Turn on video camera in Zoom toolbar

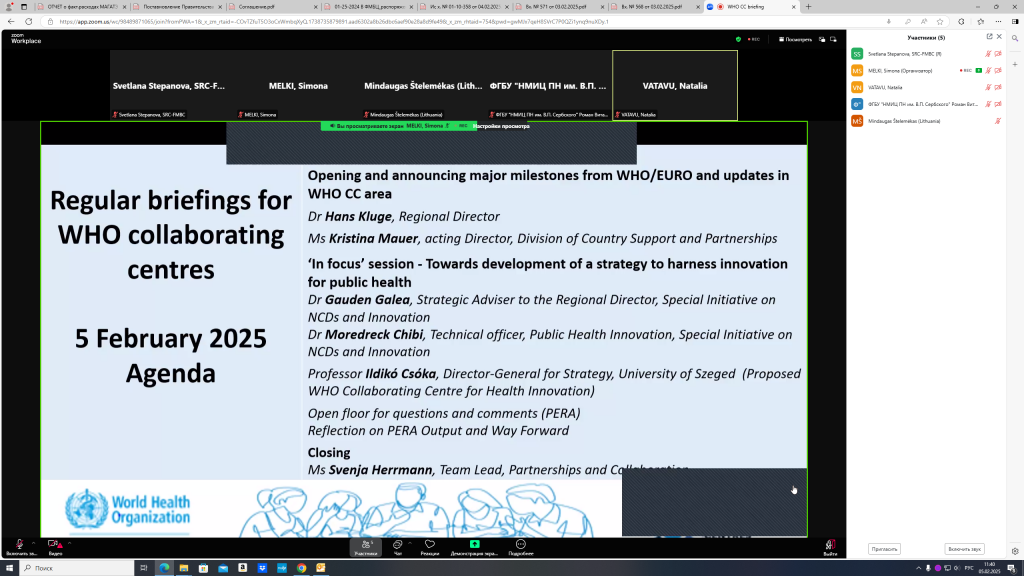tap(55, 545)
